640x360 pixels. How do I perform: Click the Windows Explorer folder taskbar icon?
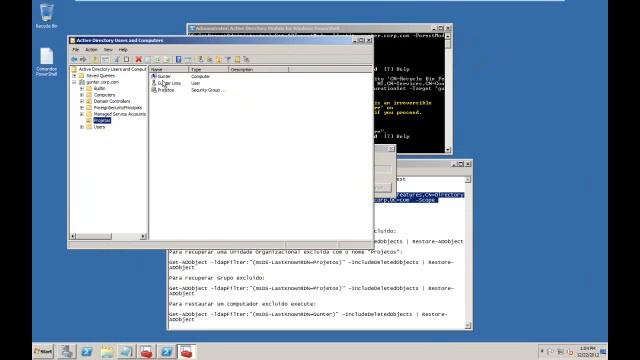107,351
